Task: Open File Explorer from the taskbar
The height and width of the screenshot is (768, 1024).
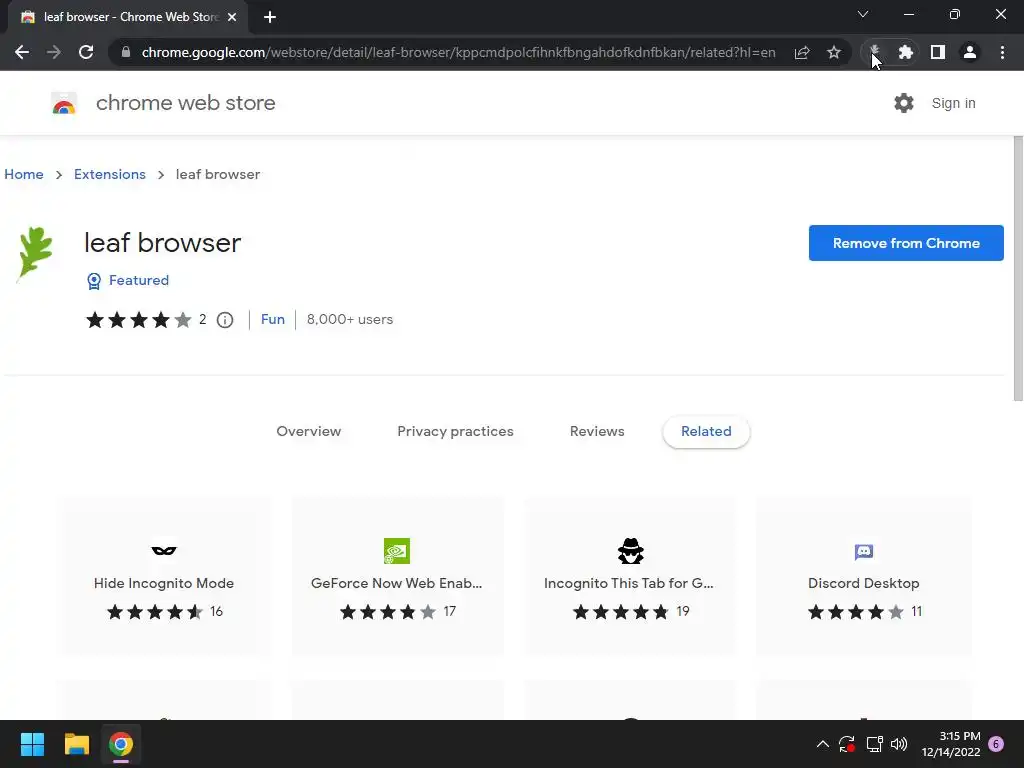Action: (x=77, y=744)
